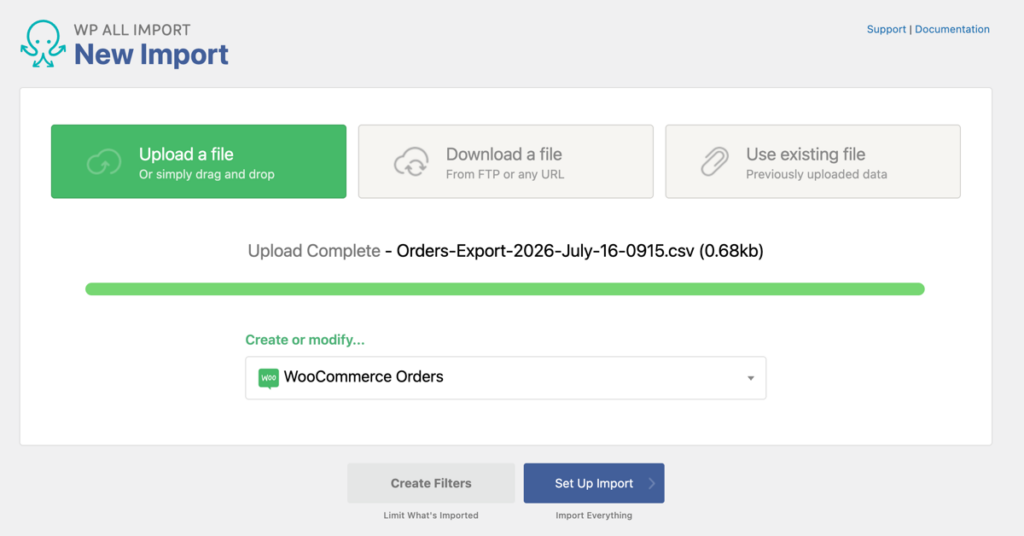Screen dimensions: 1024x536
Task: Click the Create or modify... label
Action: click(x=305, y=340)
